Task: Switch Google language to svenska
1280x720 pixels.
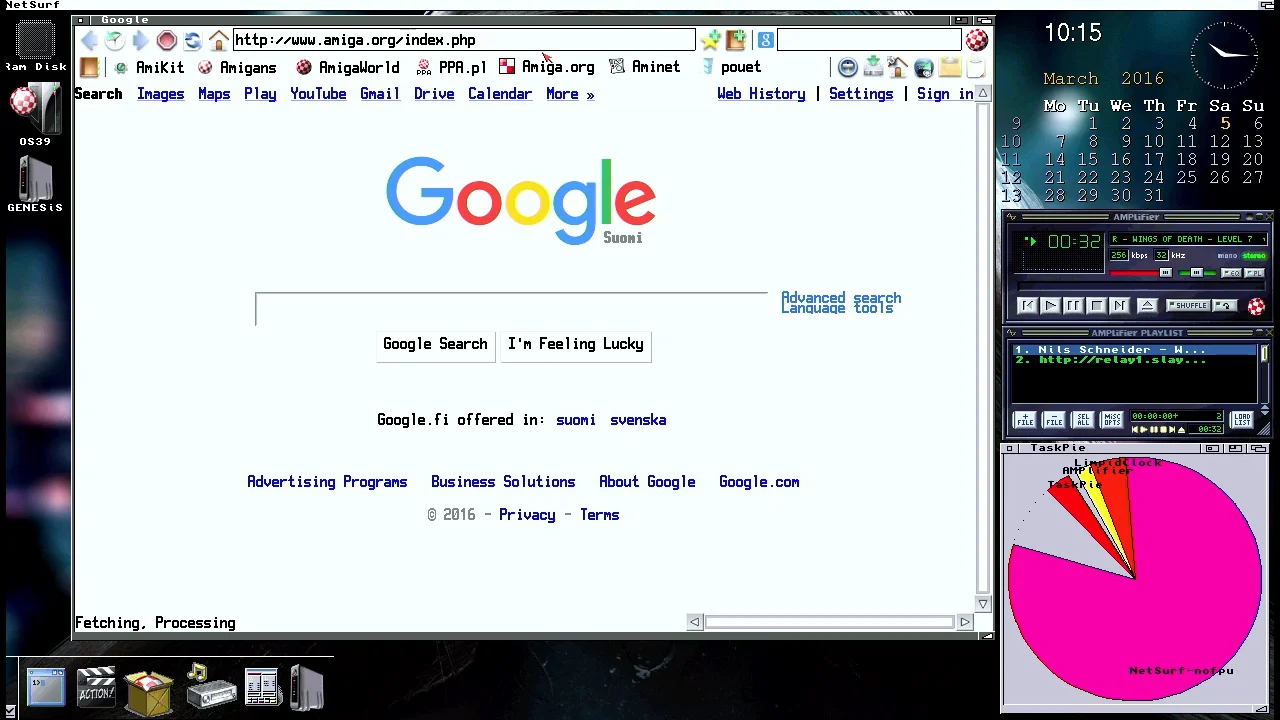Action: 638,420
